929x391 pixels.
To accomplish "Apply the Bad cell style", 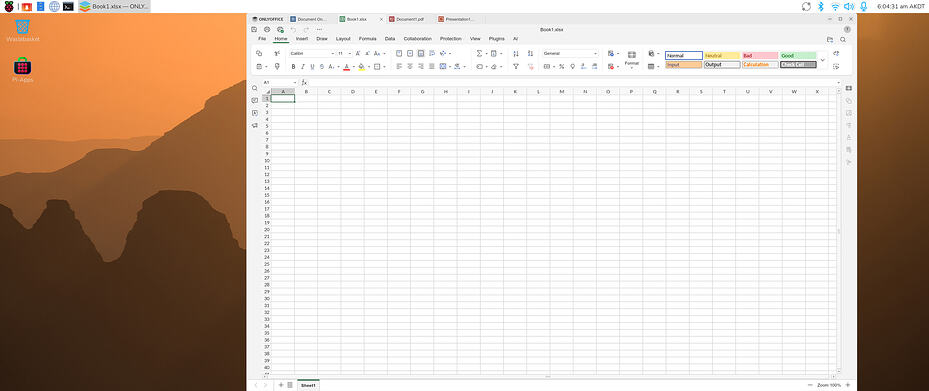I will 760,56.
